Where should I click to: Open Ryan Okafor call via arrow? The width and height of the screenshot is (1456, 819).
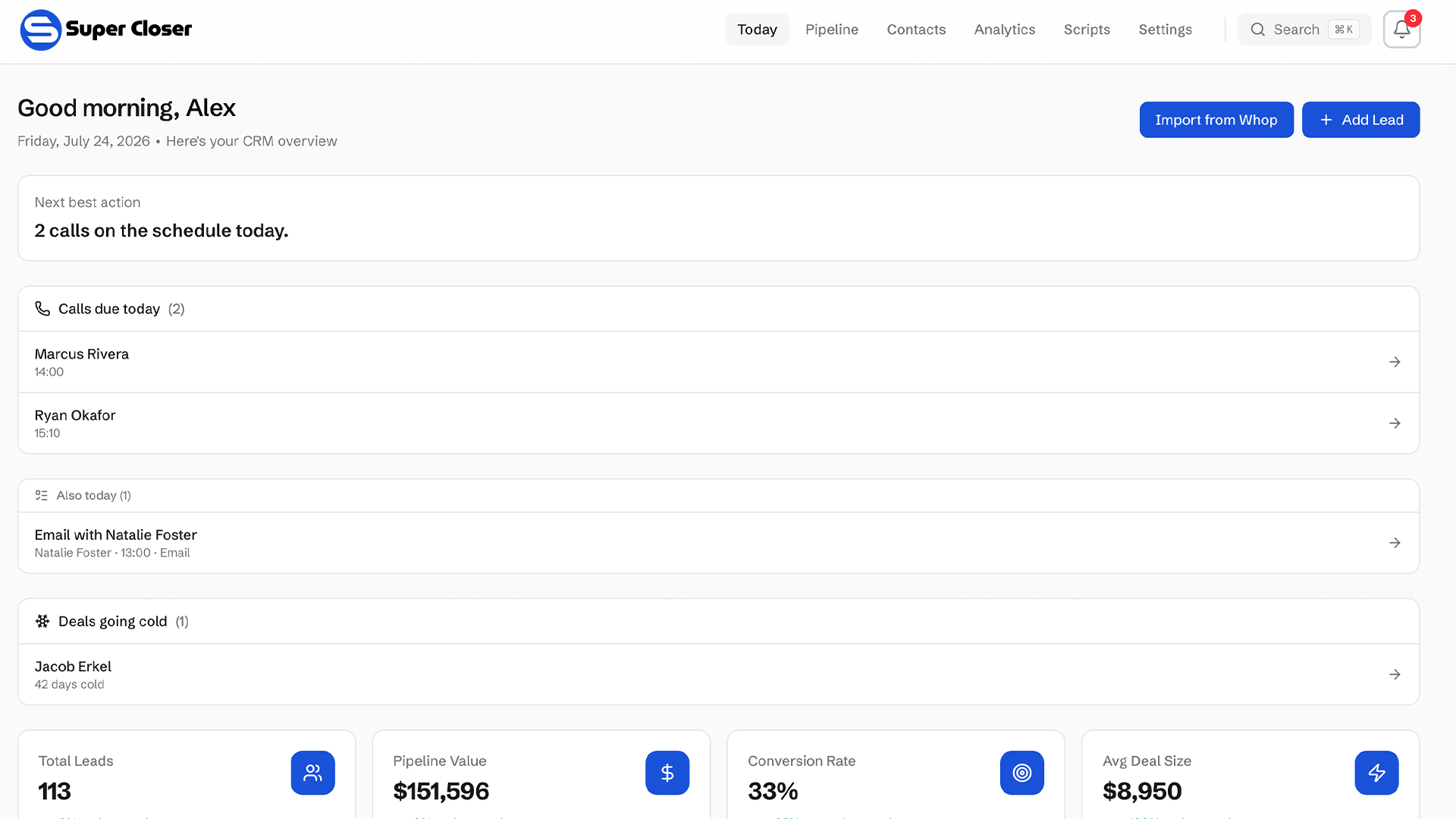[x=1395, y=423]
